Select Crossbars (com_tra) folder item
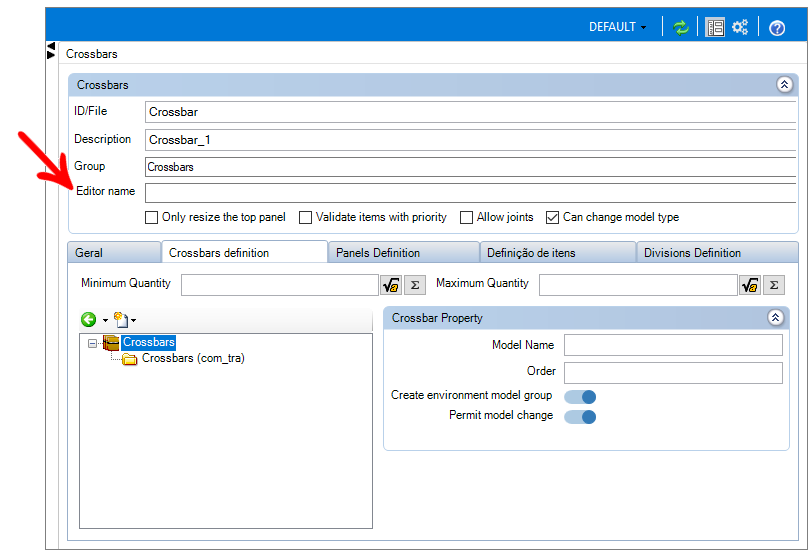Viewport: 810px width, 554px height. coord(193,358)
